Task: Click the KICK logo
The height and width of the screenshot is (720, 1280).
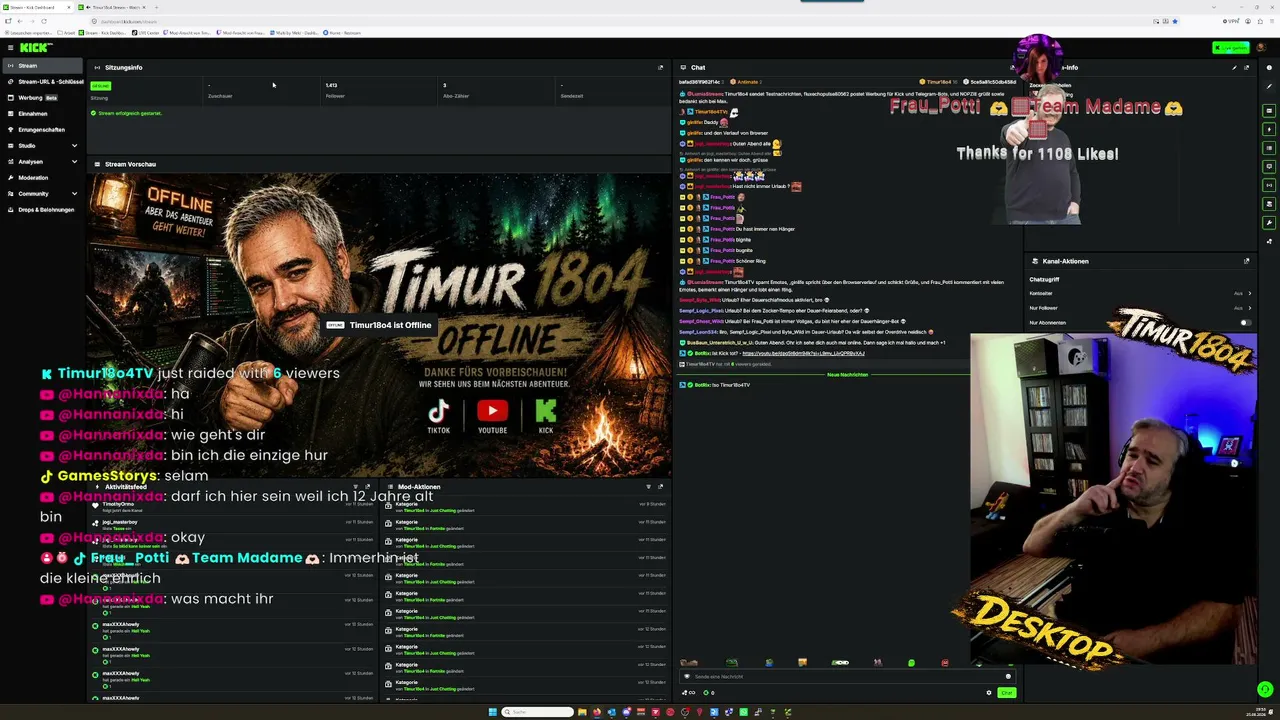Action: 36,47
